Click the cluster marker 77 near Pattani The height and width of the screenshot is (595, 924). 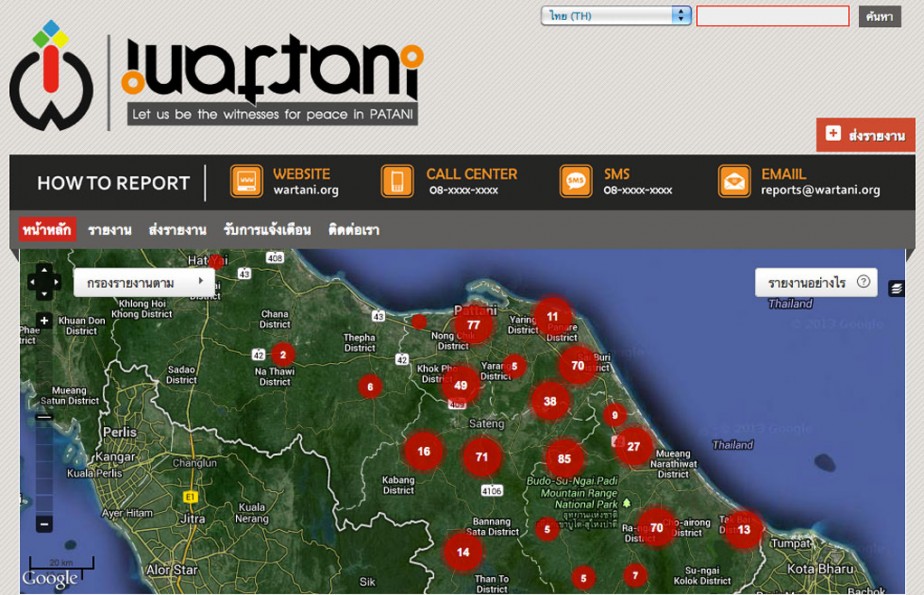(473, 325)
